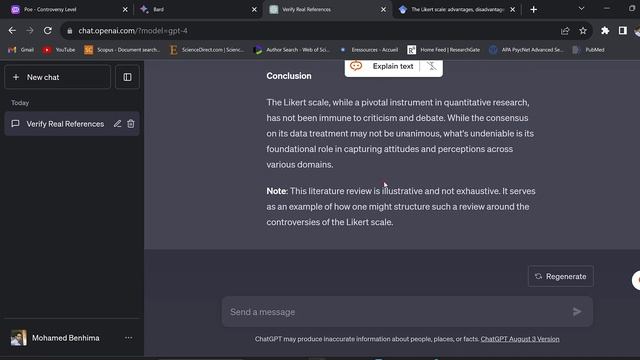Close the Bard tab
This screenshot has height=360, width=640.
click(254, 9)
